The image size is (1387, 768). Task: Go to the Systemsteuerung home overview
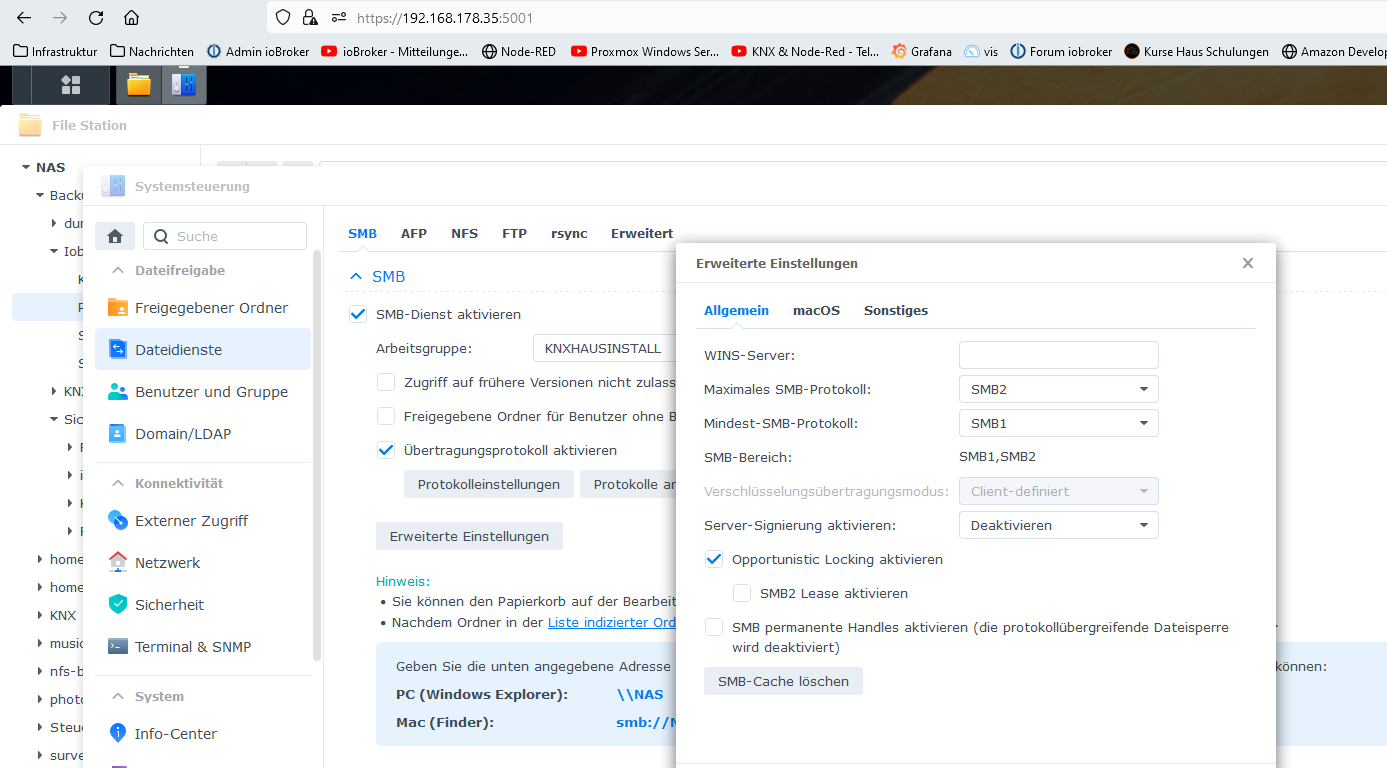(115, 236)
